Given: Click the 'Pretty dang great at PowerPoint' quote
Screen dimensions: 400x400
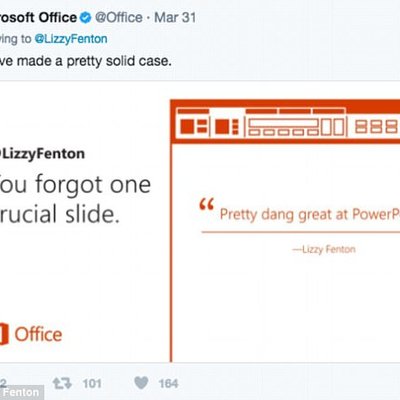Looking at the screenshot, I should coord(310,214).
